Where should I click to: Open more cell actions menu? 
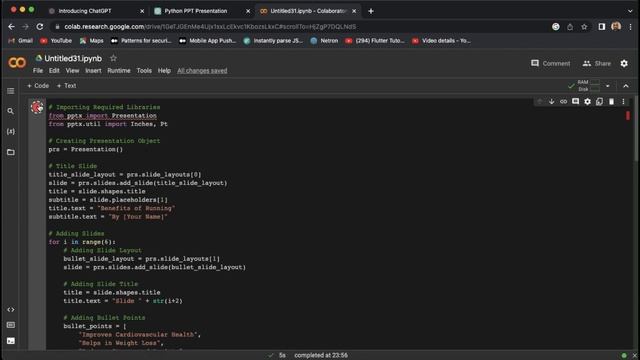point(623,102)
